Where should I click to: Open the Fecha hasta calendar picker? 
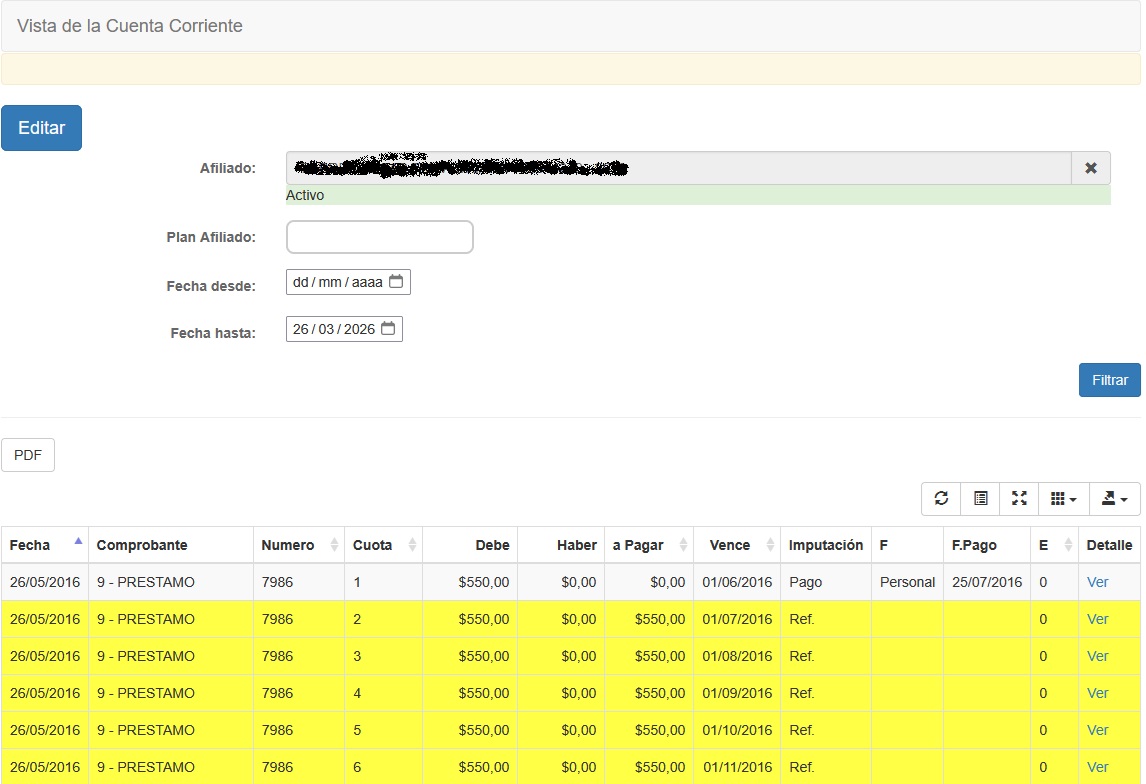[x=388, y=328]
